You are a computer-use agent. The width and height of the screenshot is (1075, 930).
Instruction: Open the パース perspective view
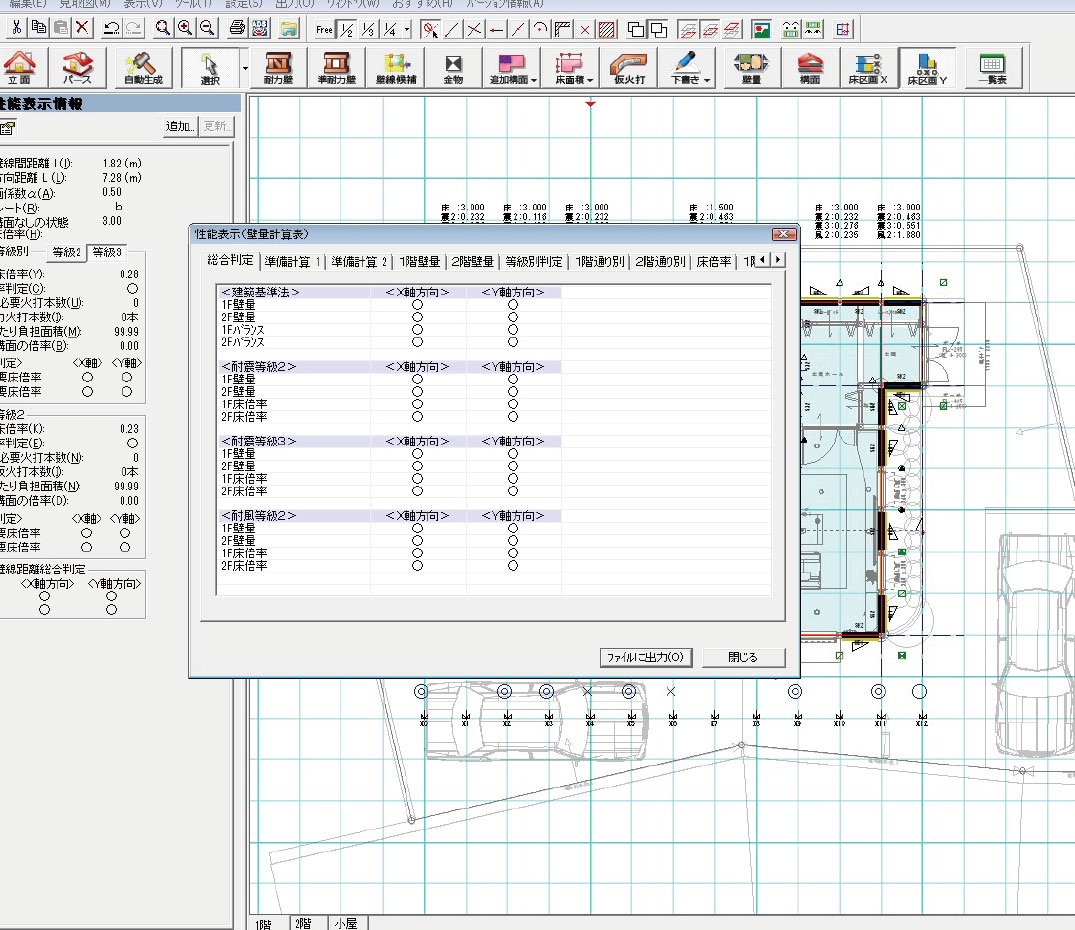point(77,68)
